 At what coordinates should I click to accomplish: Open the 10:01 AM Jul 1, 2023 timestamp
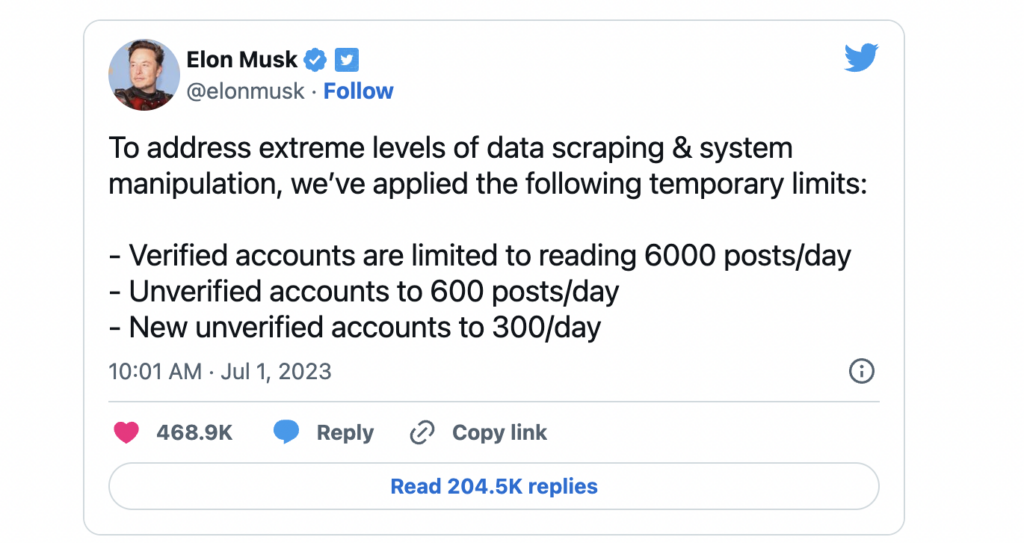tap(220, 373)
